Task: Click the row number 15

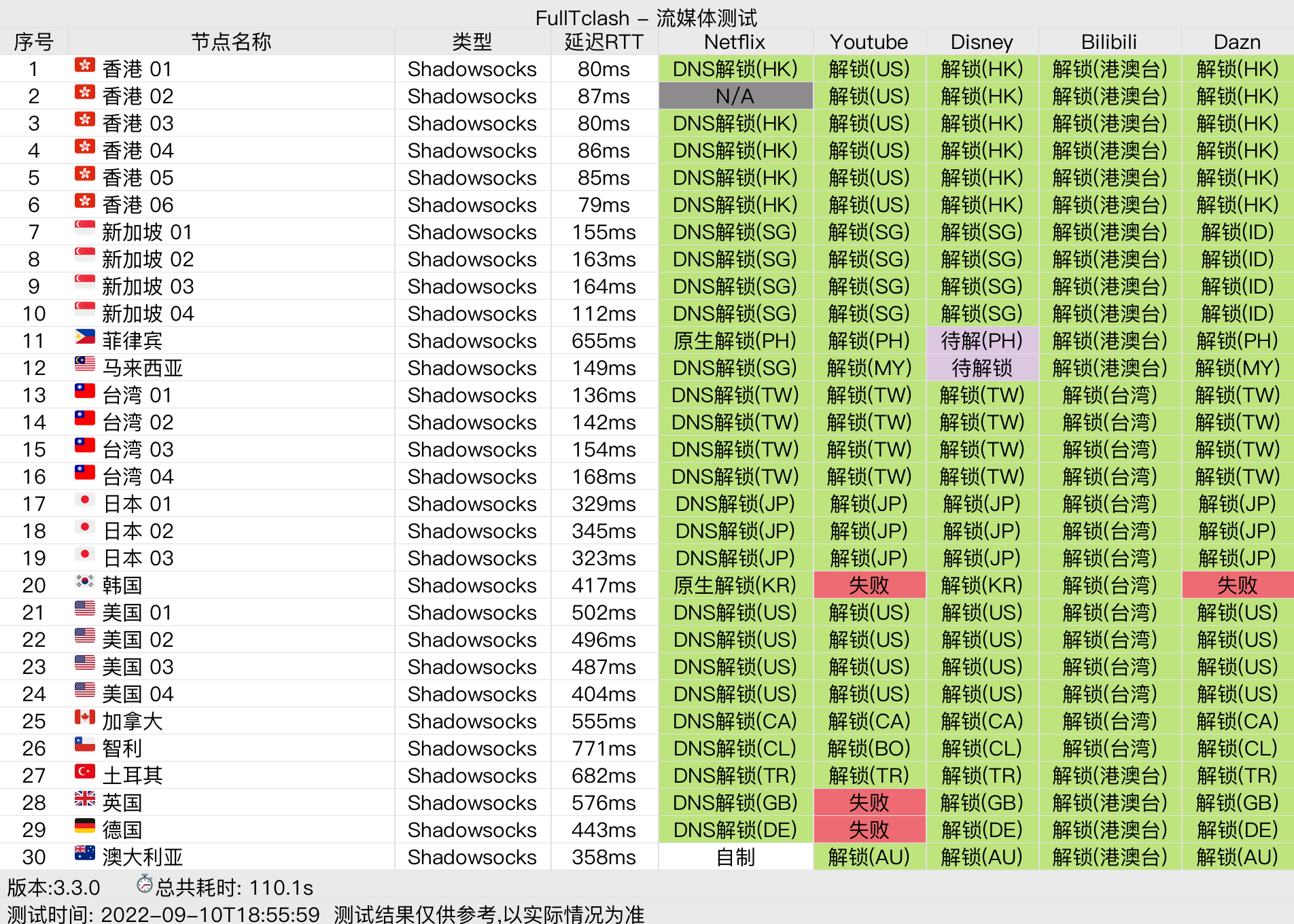Action: click(x=34, y=449)
